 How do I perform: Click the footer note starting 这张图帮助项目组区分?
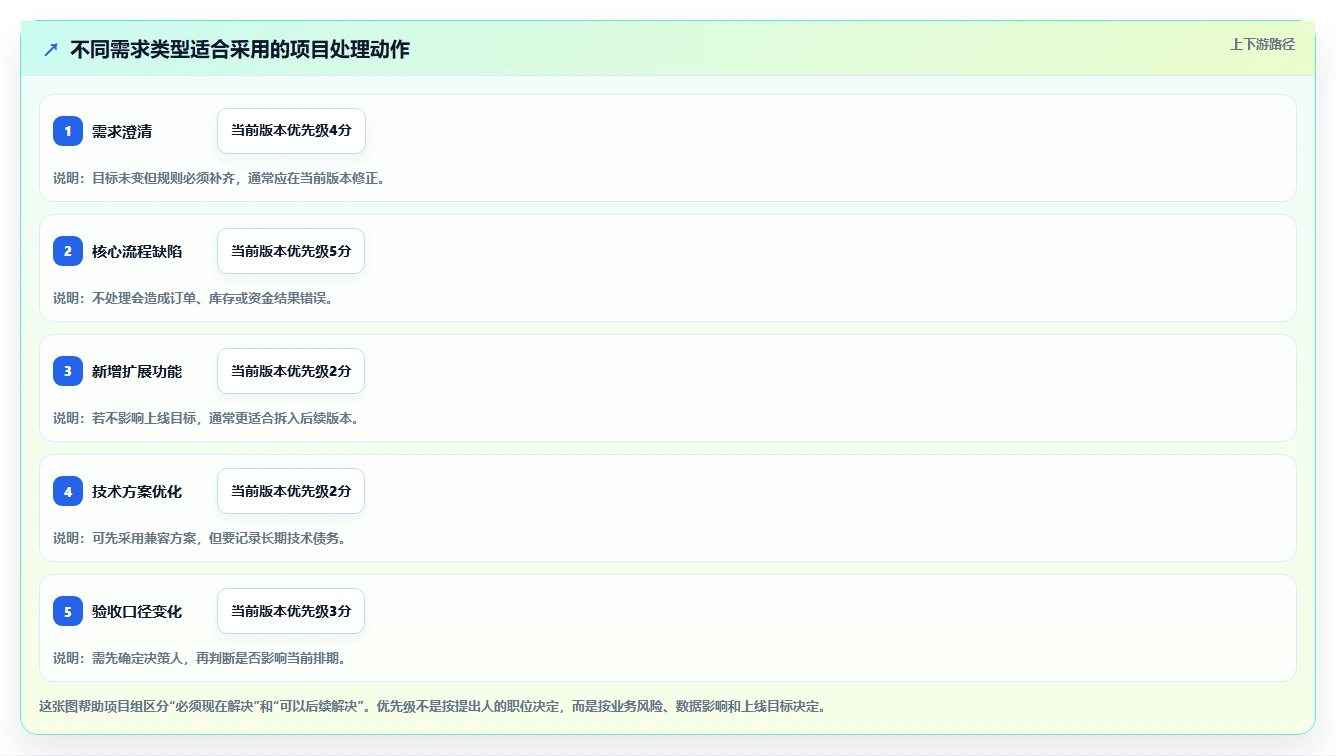tap(432, 706)
